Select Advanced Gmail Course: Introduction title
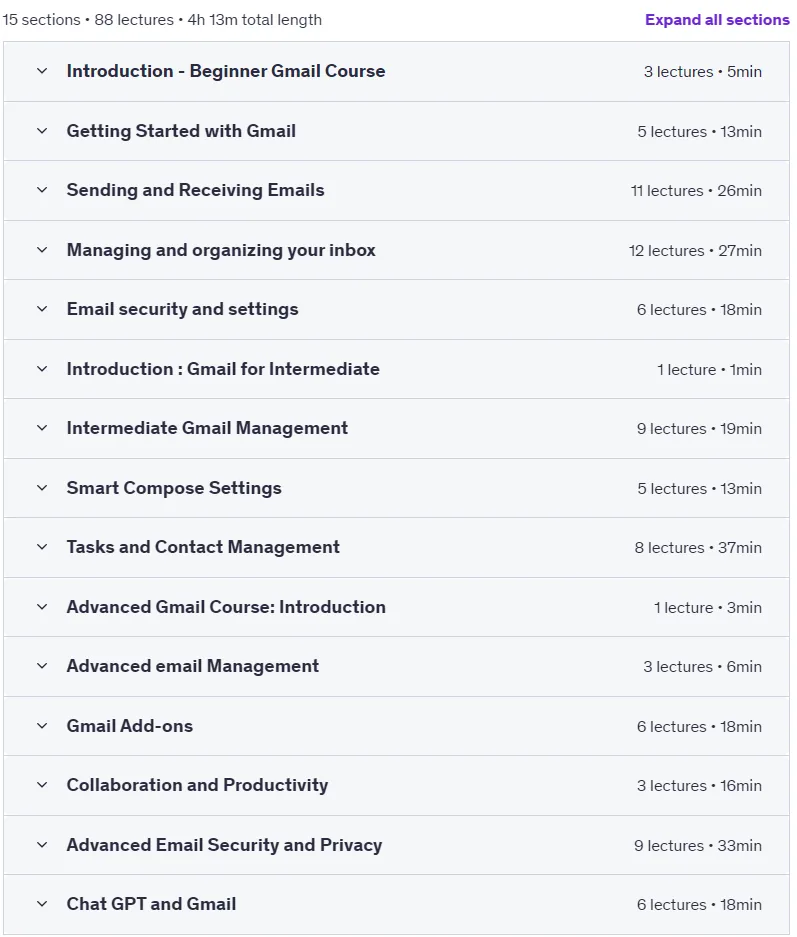Viewport: 797px width, 937px height. pos(226,607)
